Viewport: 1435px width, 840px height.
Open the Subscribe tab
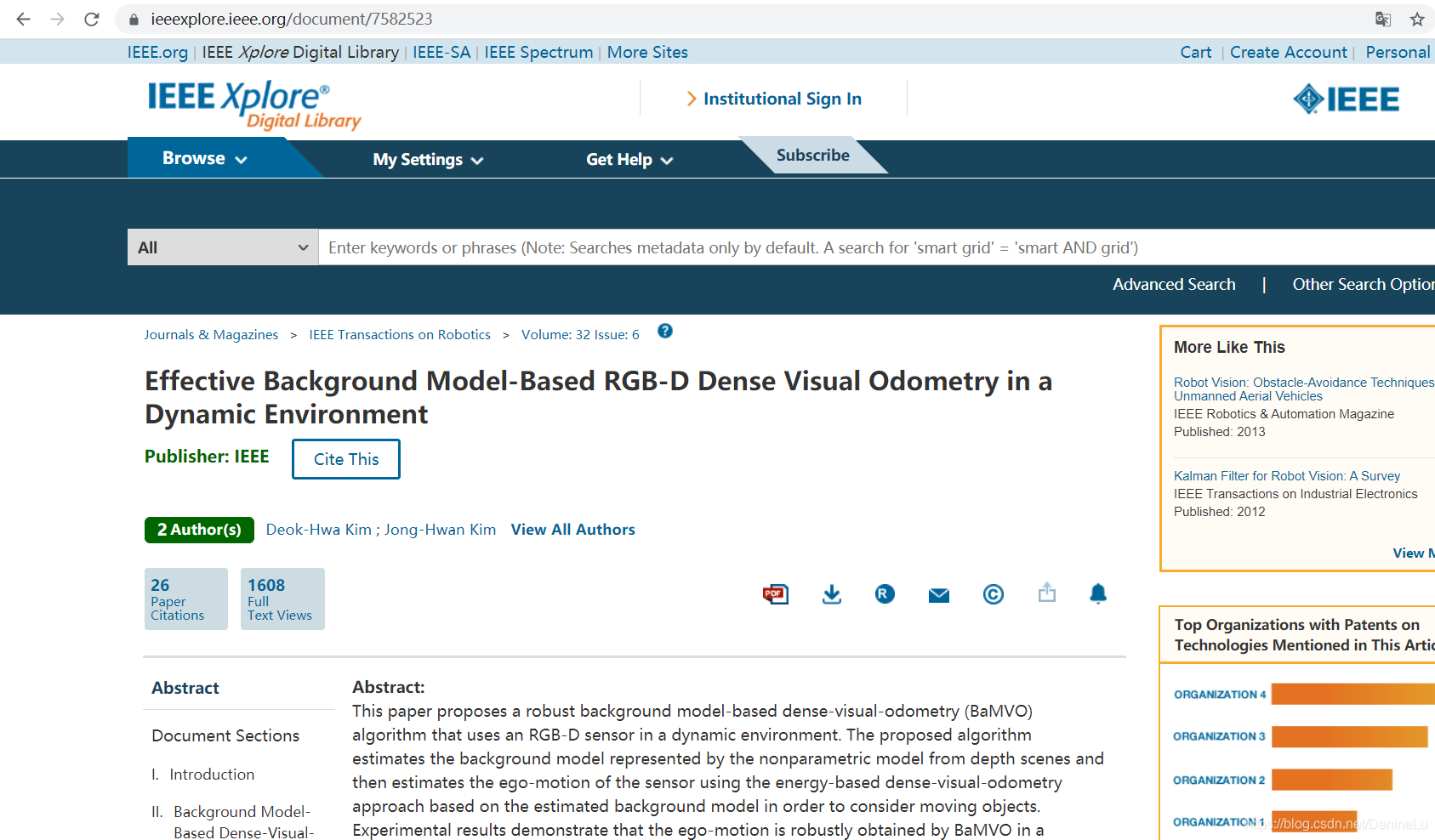coord(812,155)
